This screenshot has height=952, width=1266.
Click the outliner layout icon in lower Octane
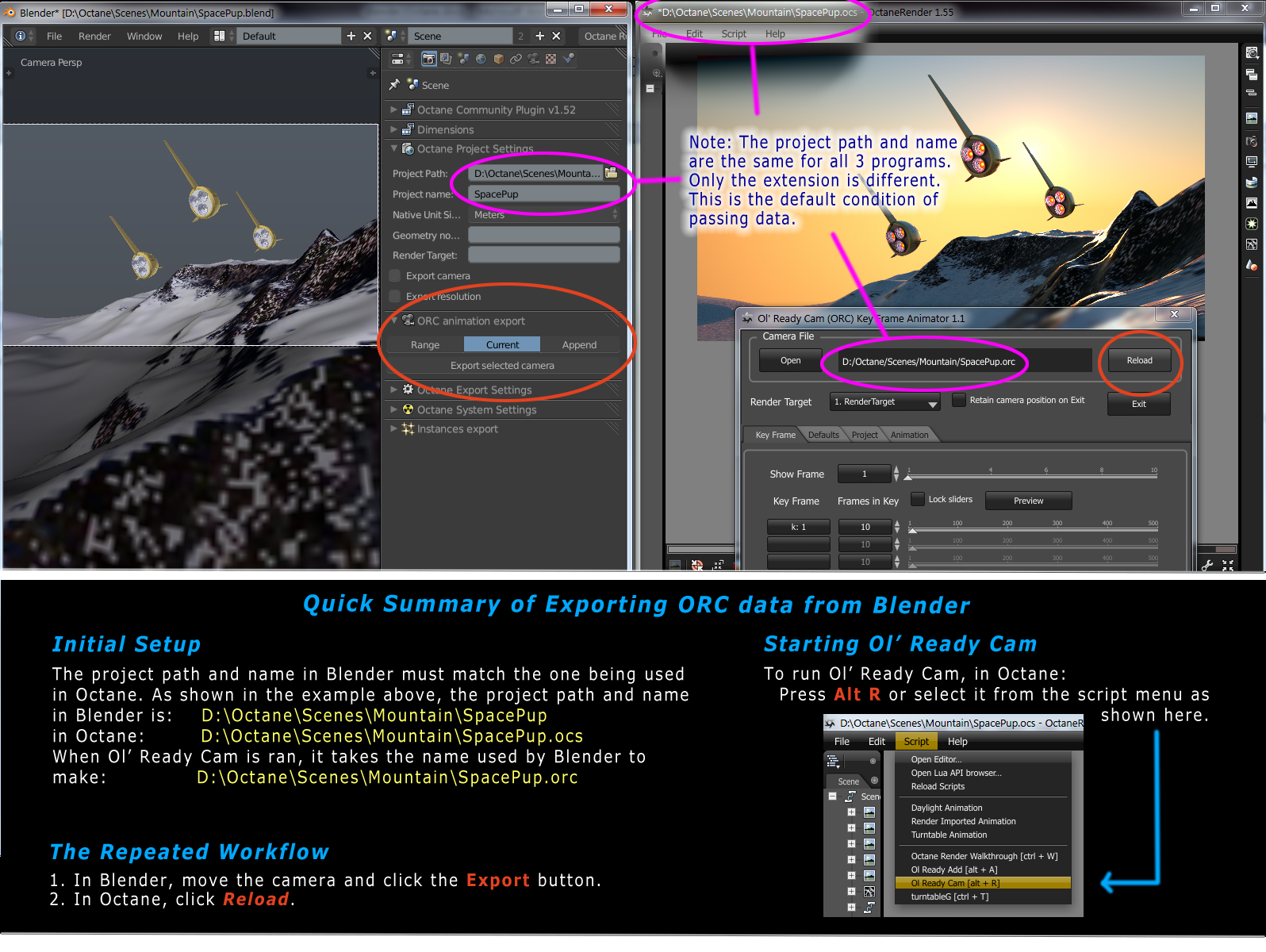[833, 762]
